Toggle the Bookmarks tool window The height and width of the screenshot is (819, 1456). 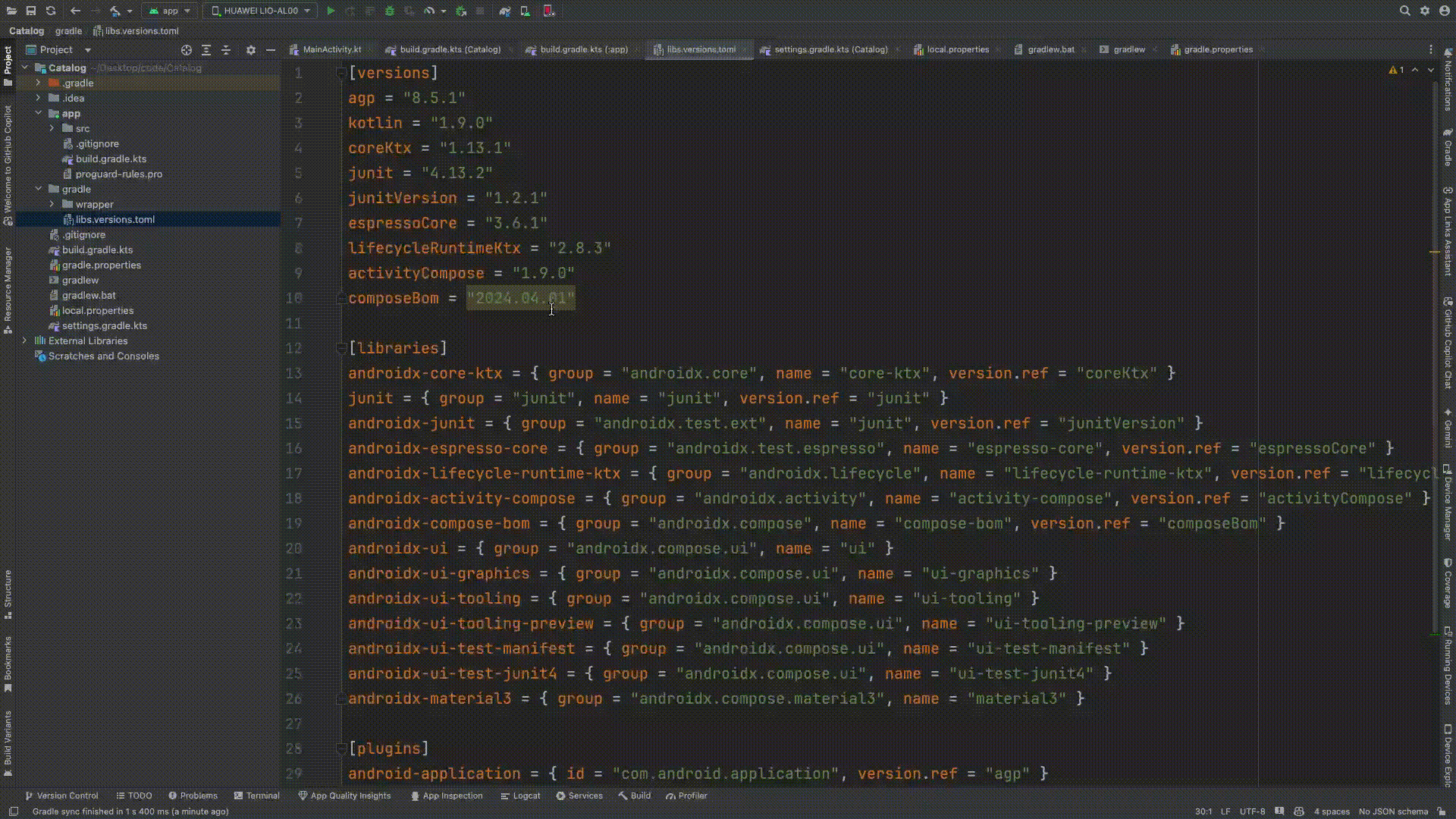tap(8, 663)
